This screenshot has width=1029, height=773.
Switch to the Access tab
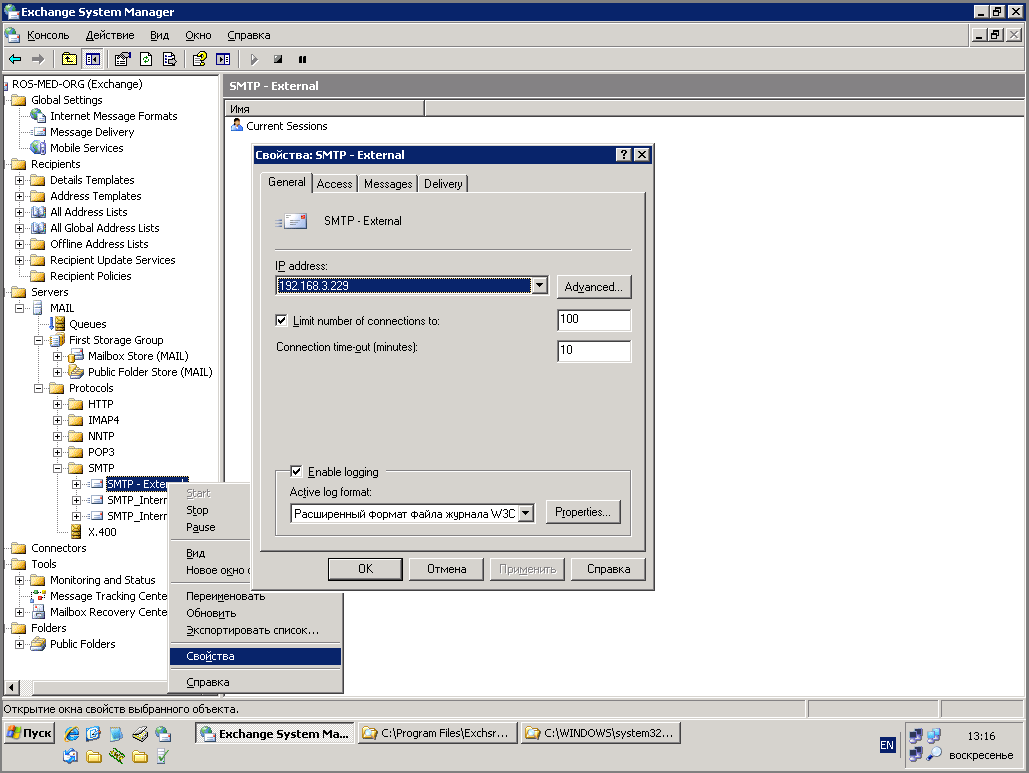click(x=334, y=184)
